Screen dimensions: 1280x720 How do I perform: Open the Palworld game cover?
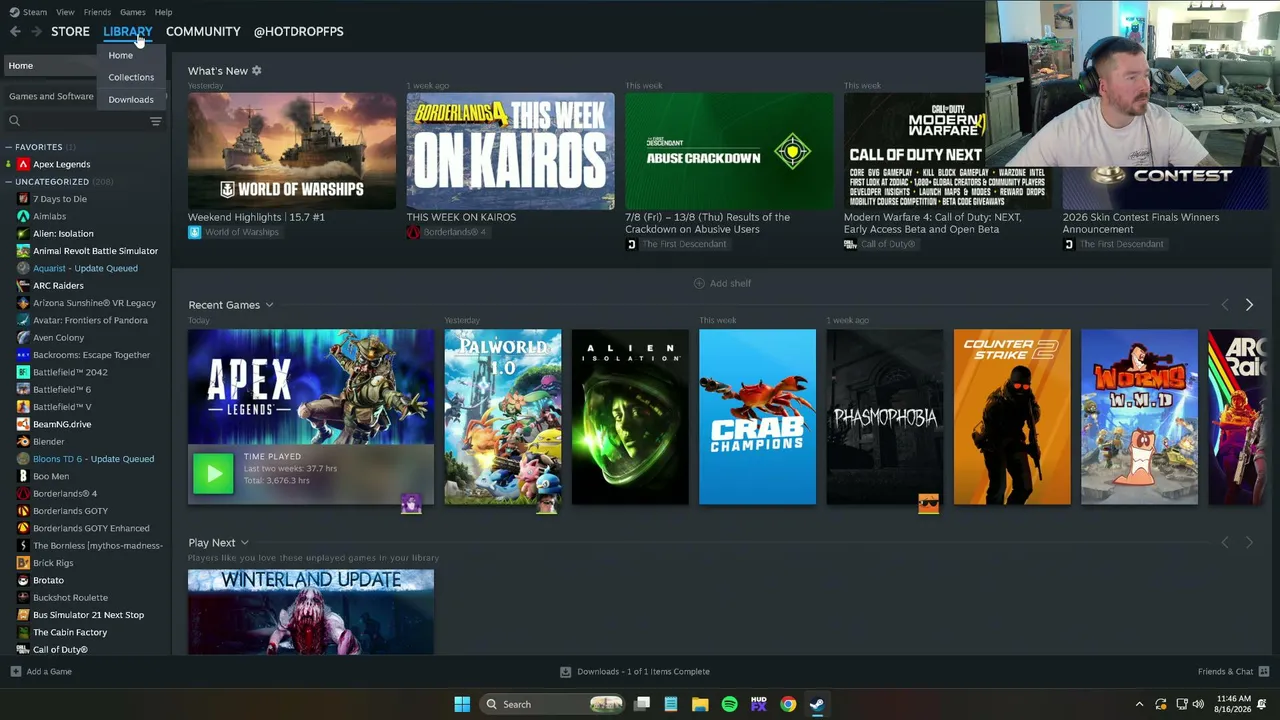point(502,417)
